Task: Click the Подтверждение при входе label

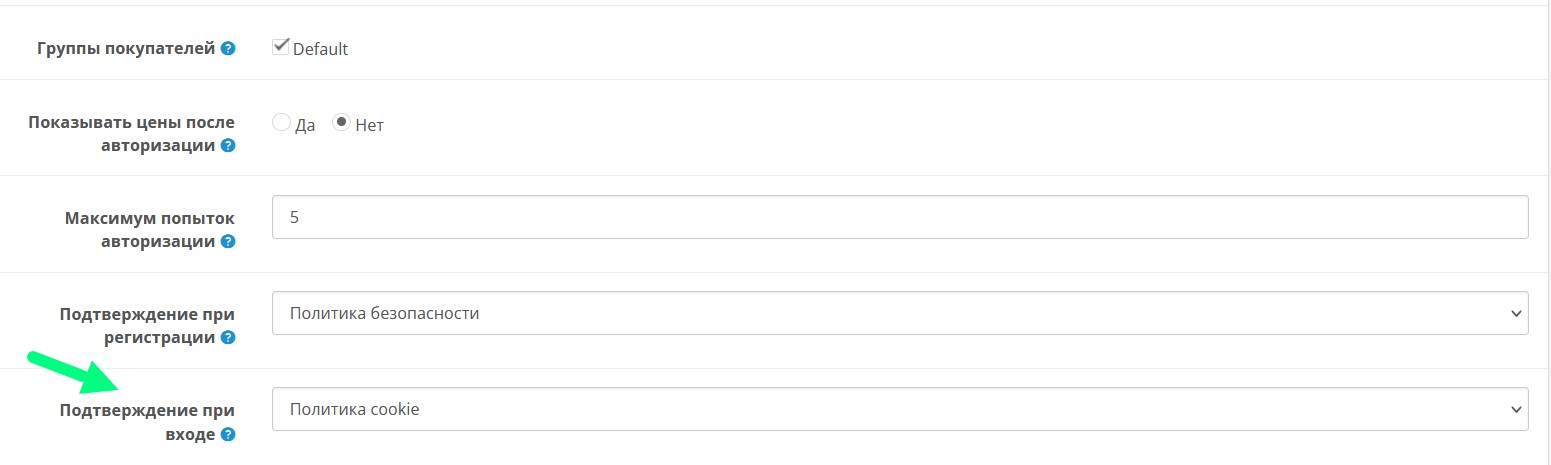Action: 147,421
